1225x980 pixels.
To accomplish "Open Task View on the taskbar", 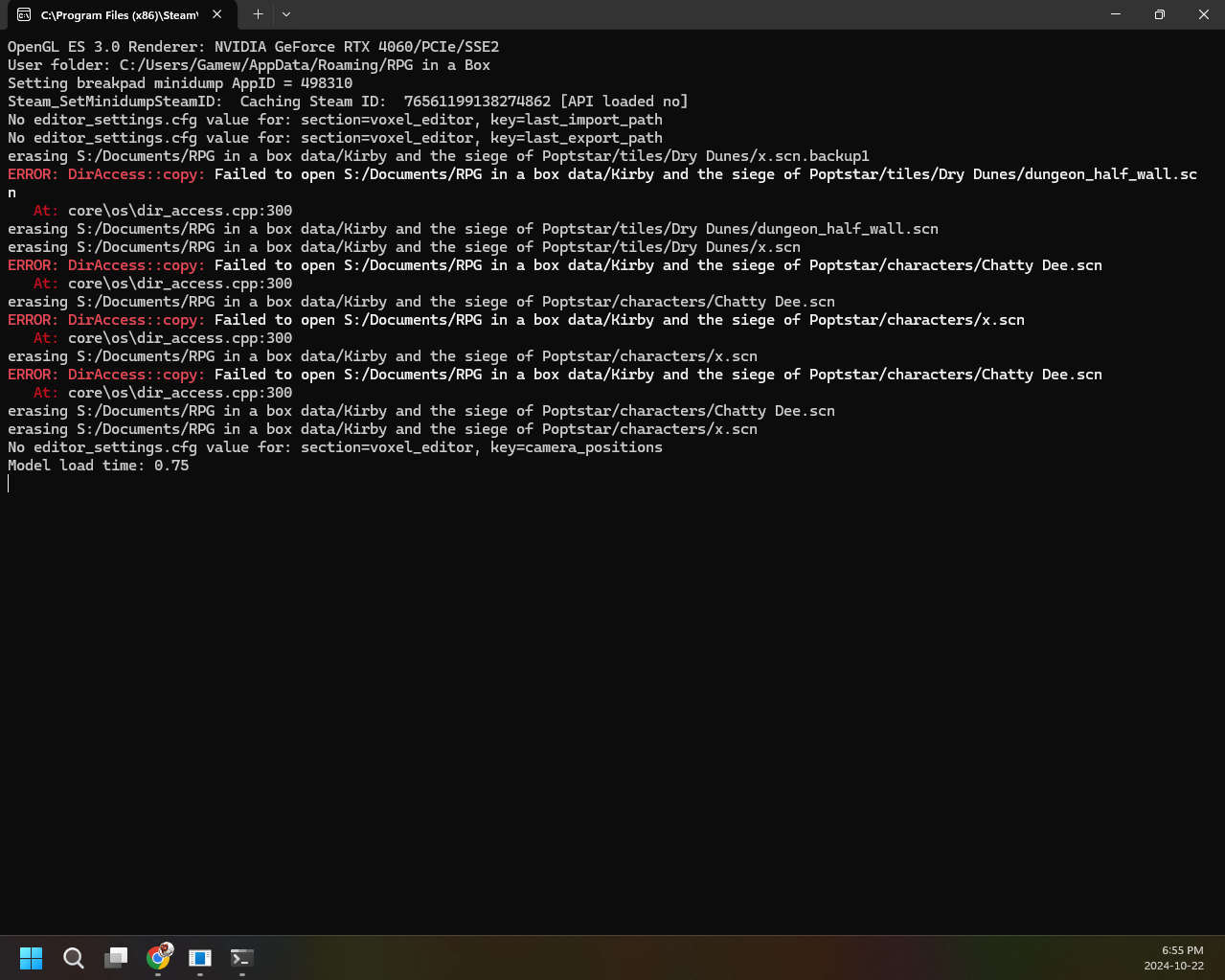I will click(116, 957).
